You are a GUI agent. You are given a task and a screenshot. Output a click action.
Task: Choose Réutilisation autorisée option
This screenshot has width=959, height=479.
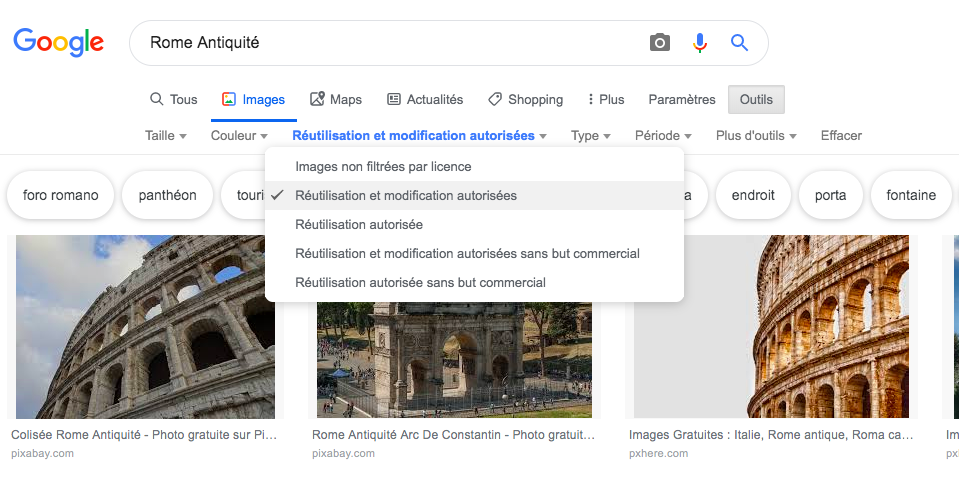(x=359, y=224)
